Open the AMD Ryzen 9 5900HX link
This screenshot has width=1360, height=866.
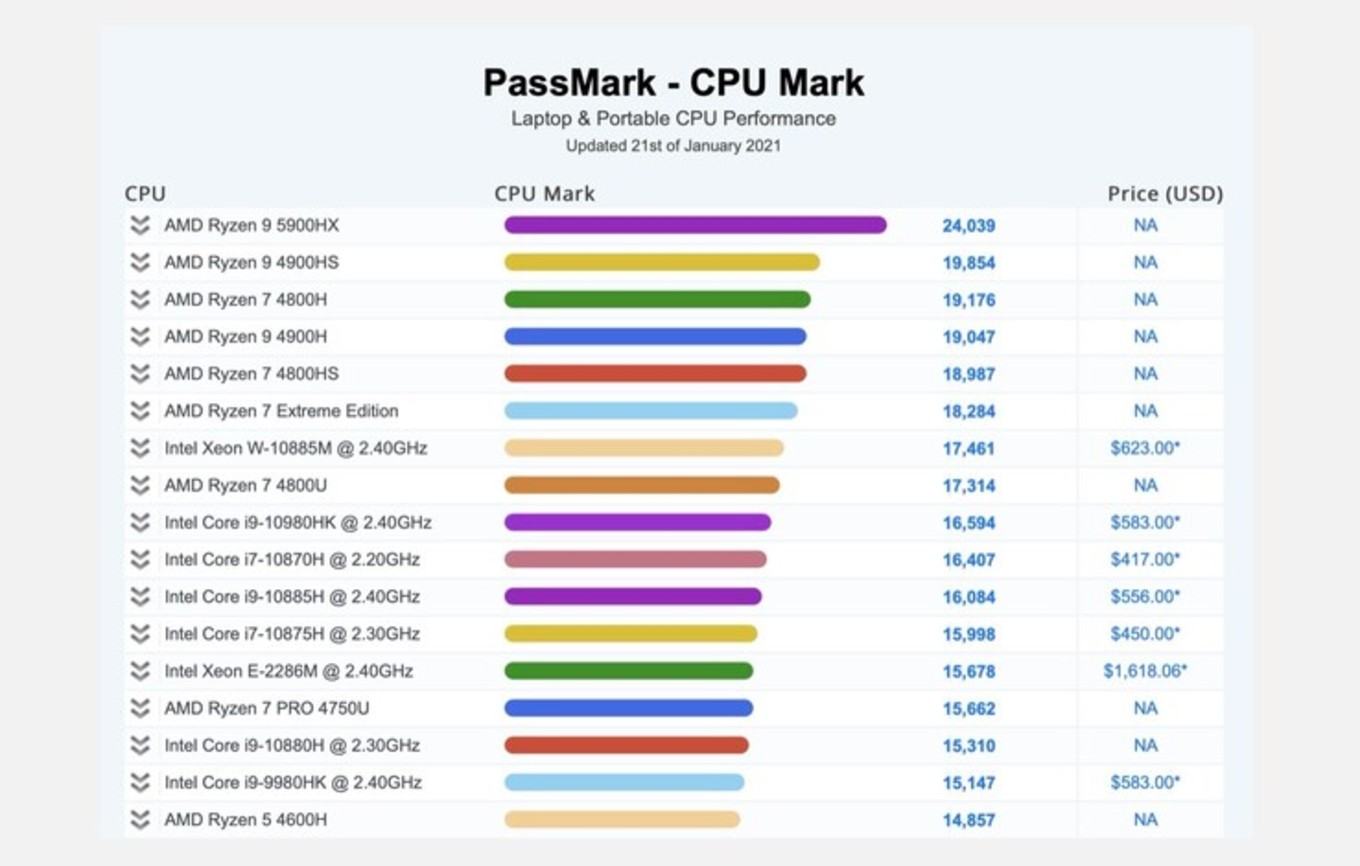pos(252,225)
